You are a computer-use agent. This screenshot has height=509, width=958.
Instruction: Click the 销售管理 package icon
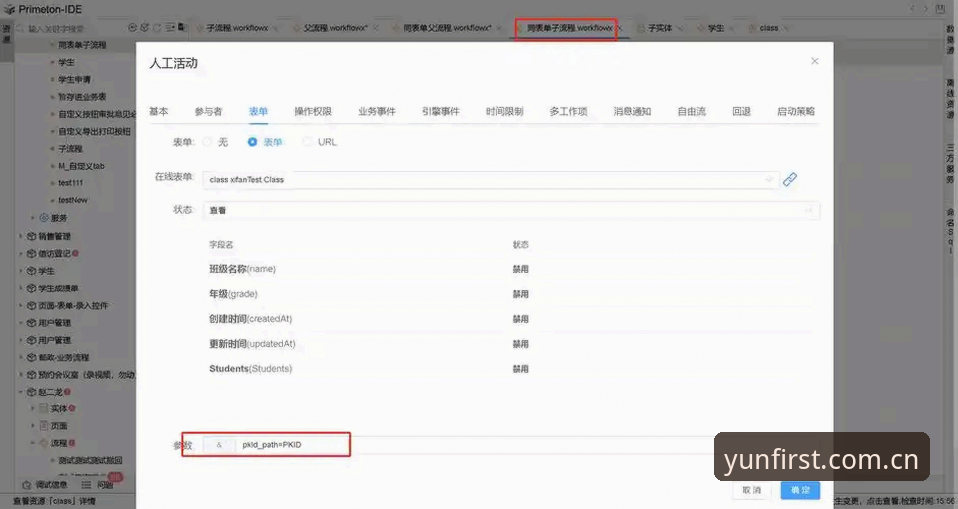[x=32, y=236]
